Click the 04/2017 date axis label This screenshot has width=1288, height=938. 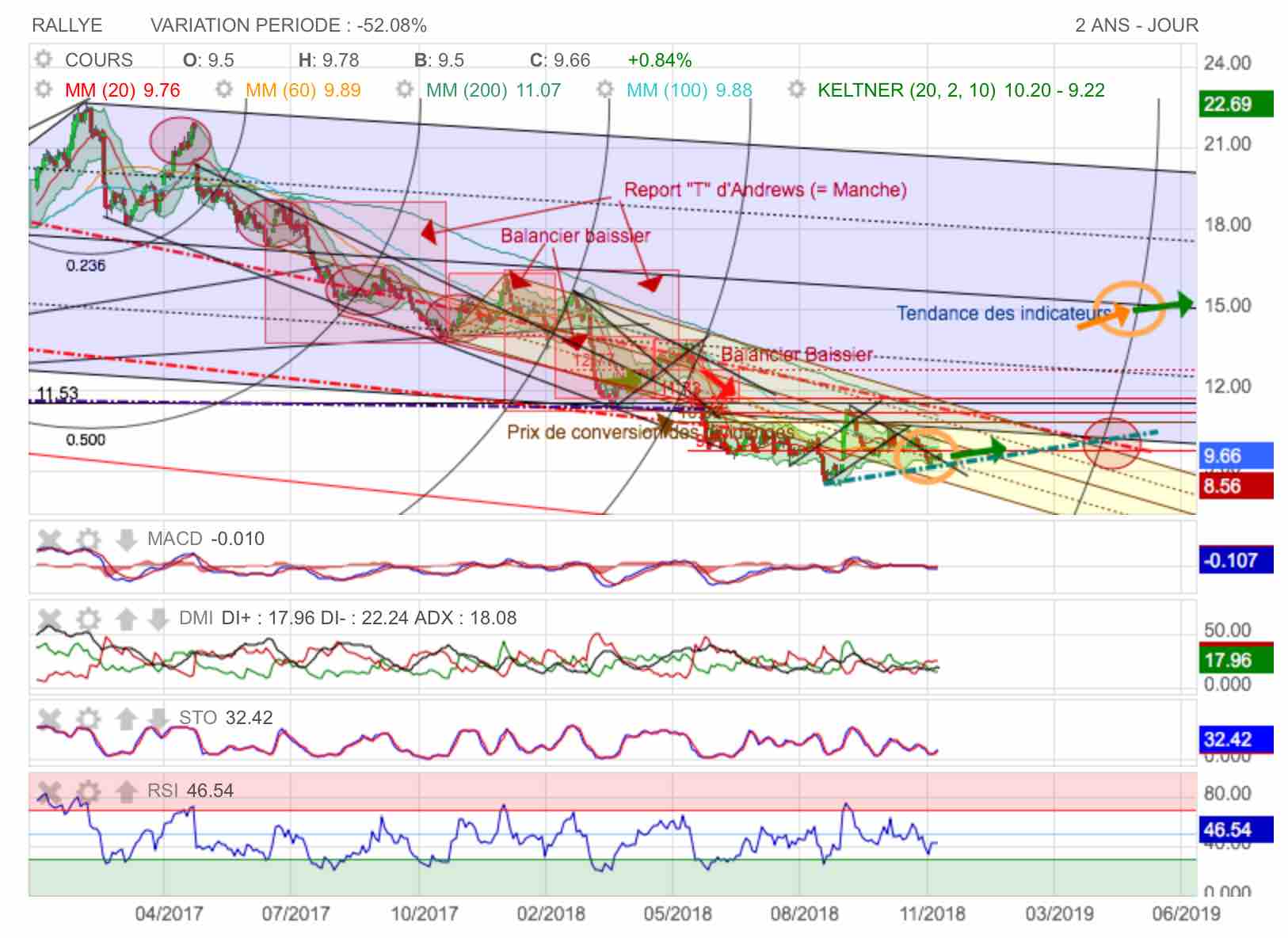click(169, 913)
